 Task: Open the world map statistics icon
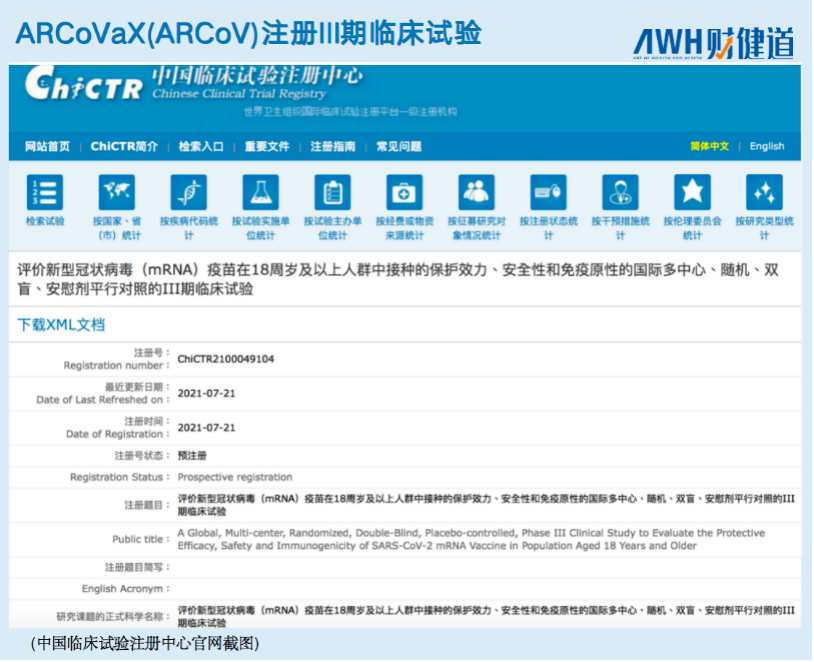(117, 193)
